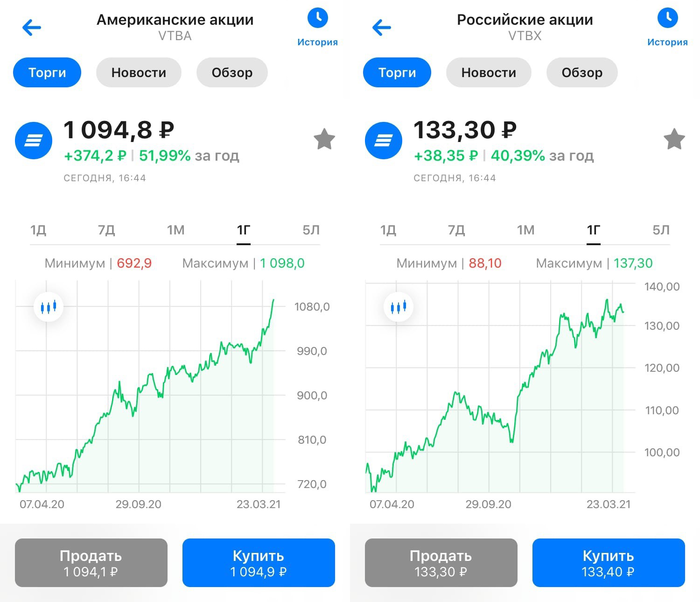Image resolution: width=700 pixels, height=602 pixels.
Task: Select the Торги tab on the VTBX screen
Action: 397,73
